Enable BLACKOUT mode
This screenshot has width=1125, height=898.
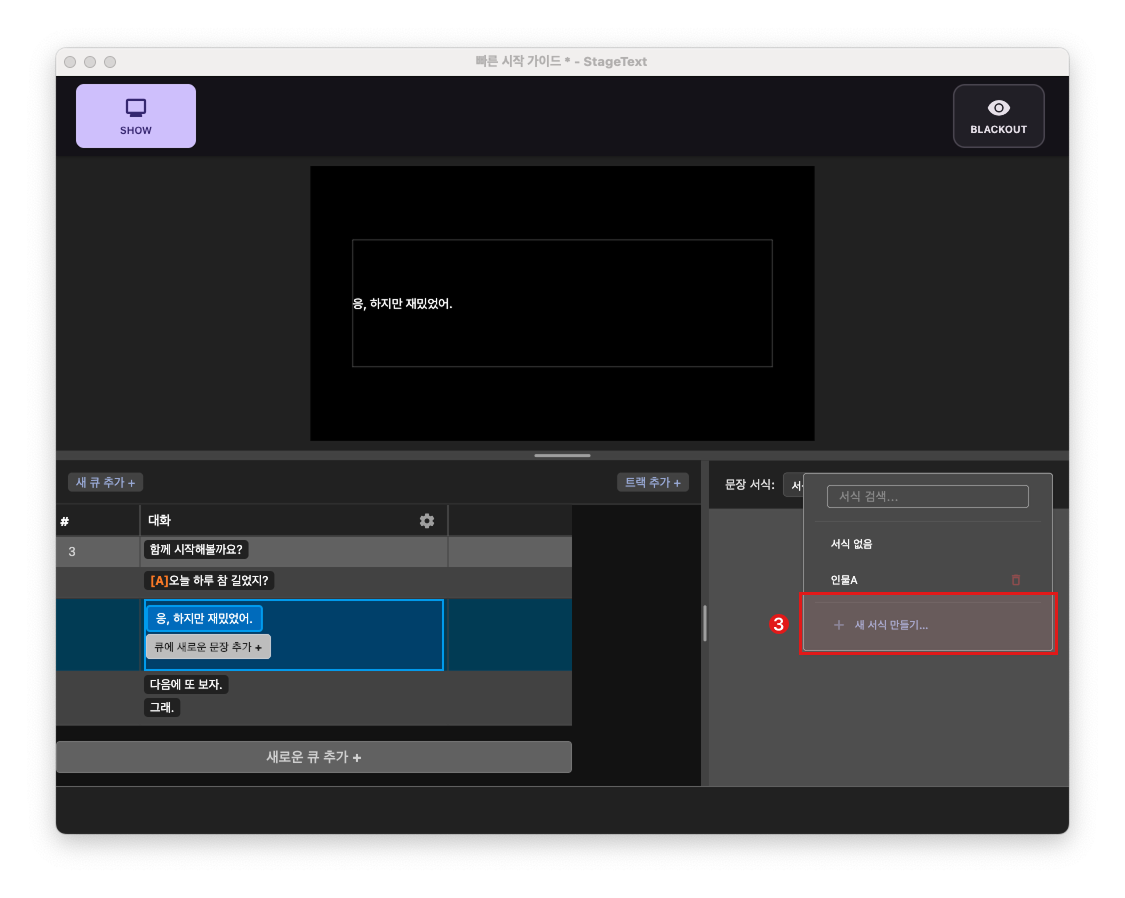coord(998,115)
